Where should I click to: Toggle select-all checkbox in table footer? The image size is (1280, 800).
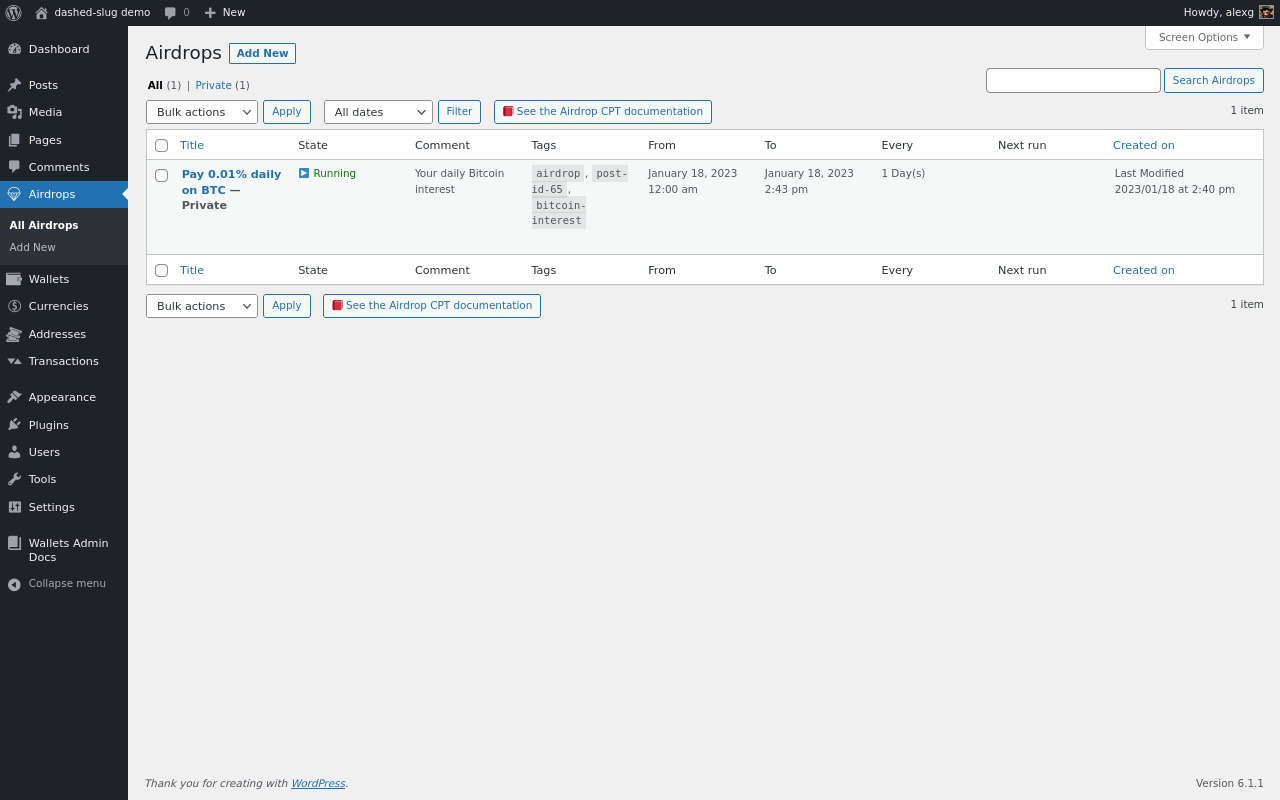click(161, 270)
